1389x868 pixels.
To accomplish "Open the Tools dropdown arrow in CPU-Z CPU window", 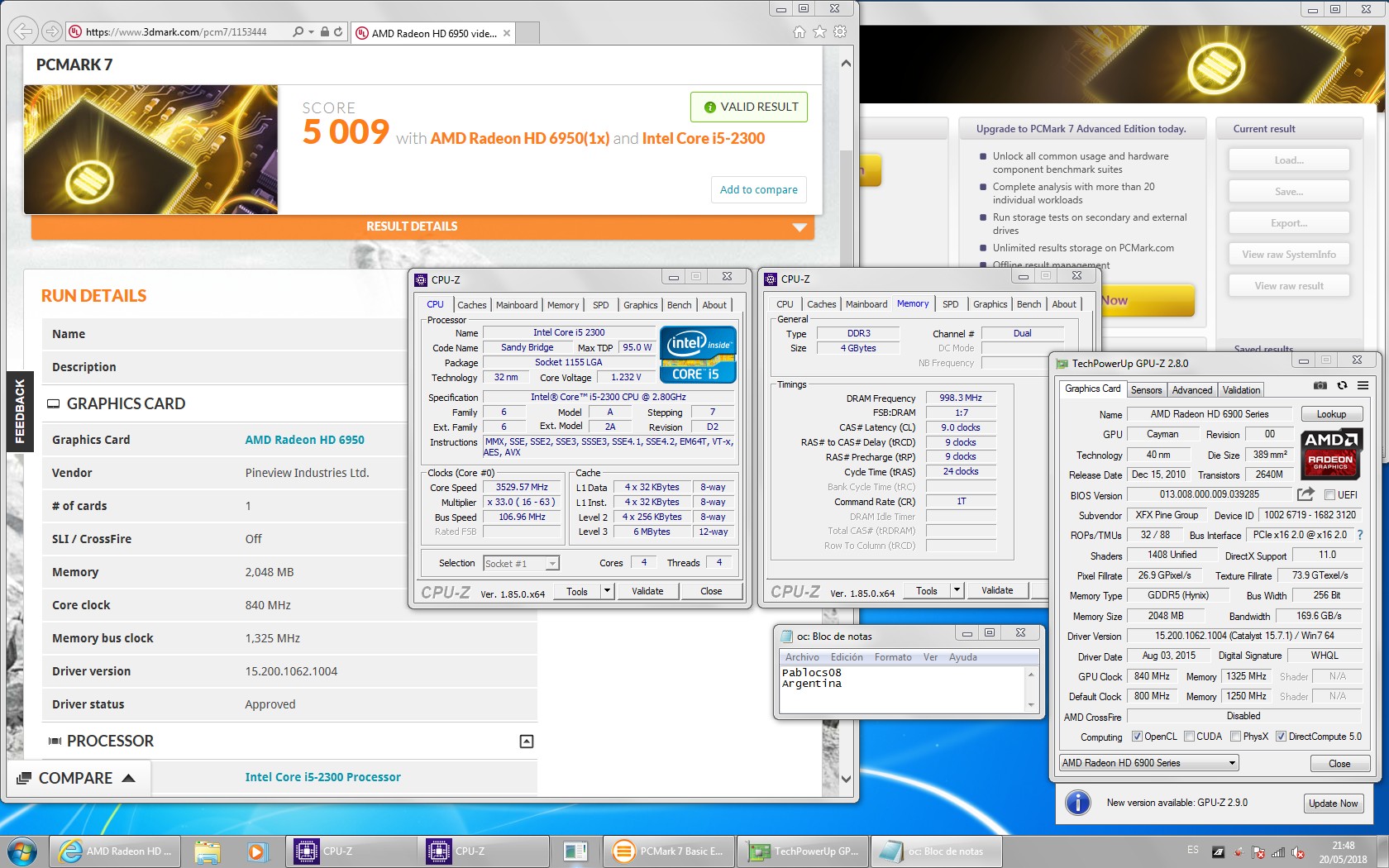I will pyautogui.click(x=607, y=591).
